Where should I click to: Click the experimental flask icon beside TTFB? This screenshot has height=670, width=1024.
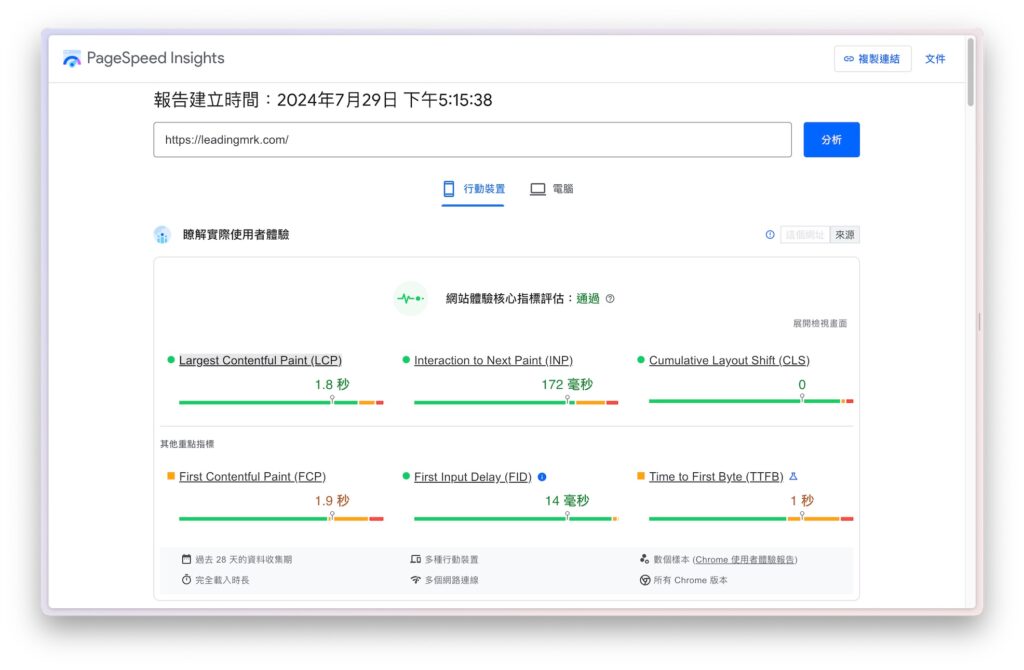pyautogui.click(x=793, y=476)
